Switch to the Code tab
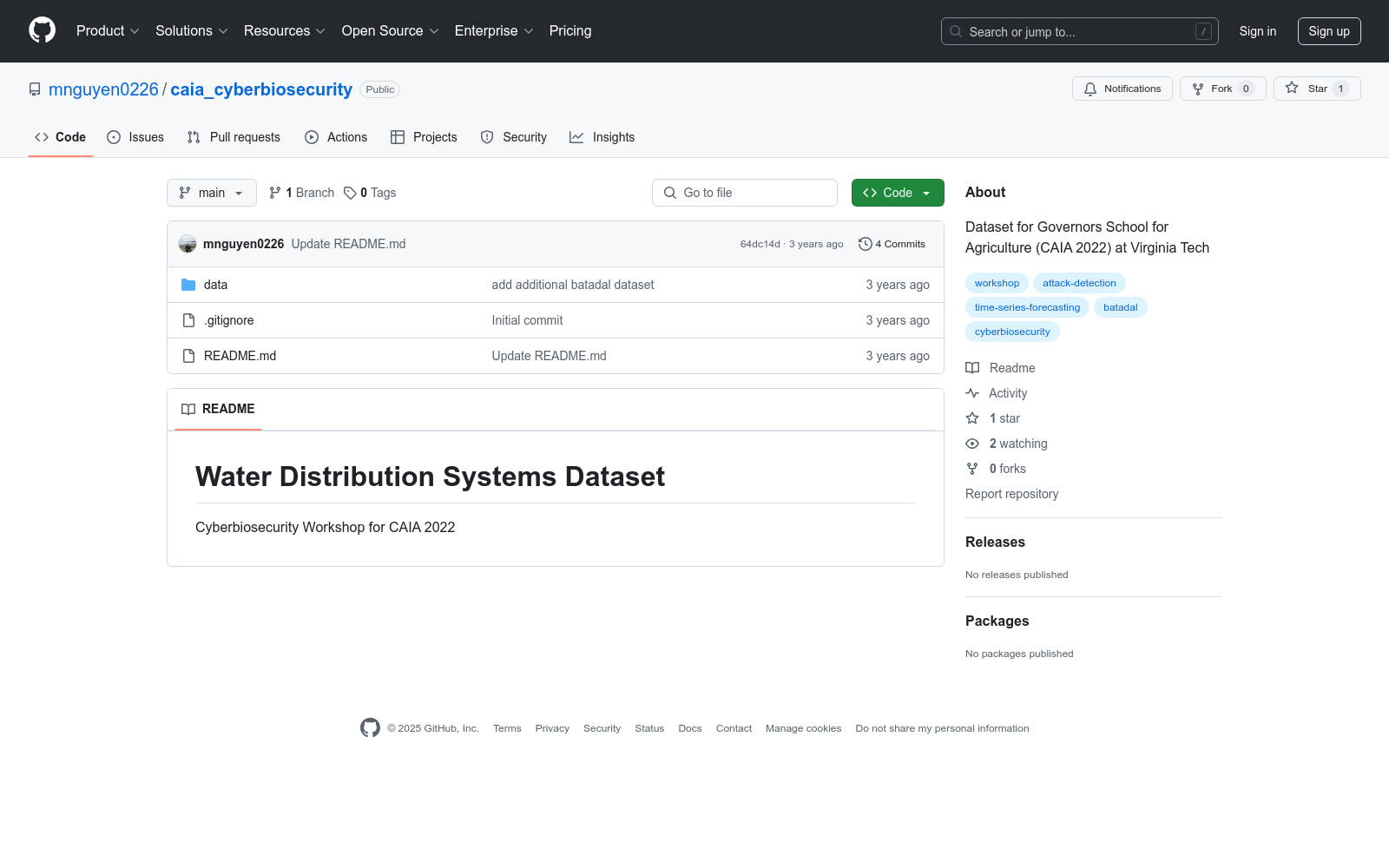The width and height of the screenshot is (1389, 868). (x=61, y=137)
